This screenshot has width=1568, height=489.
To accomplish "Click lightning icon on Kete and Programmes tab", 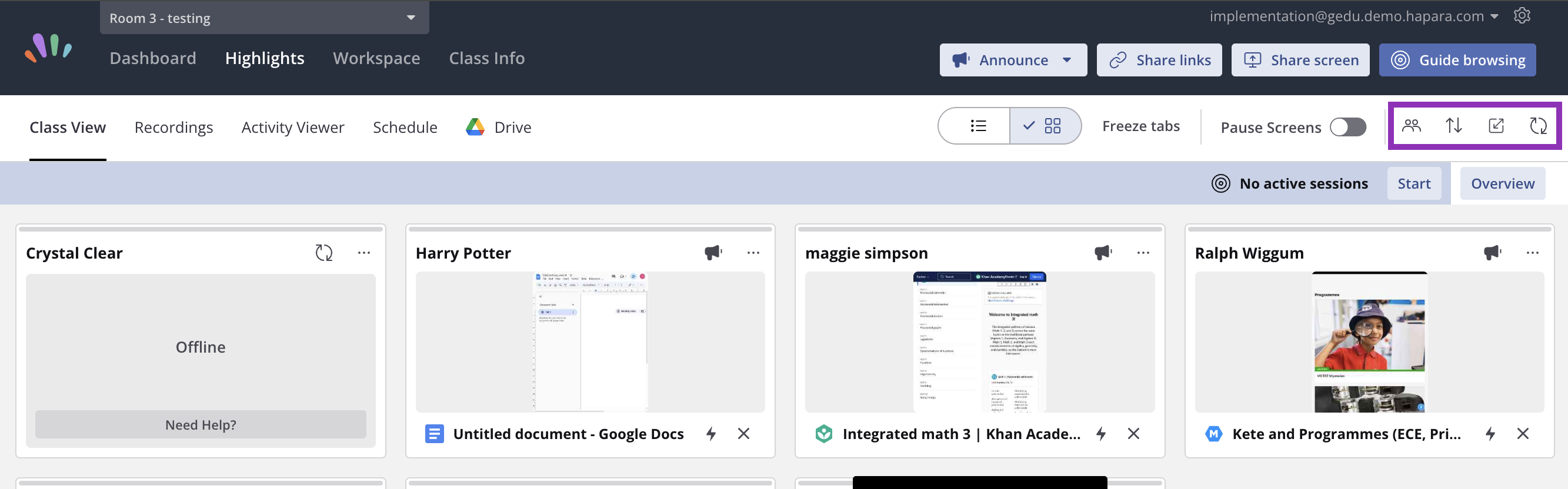I will tap(1490, 434).
